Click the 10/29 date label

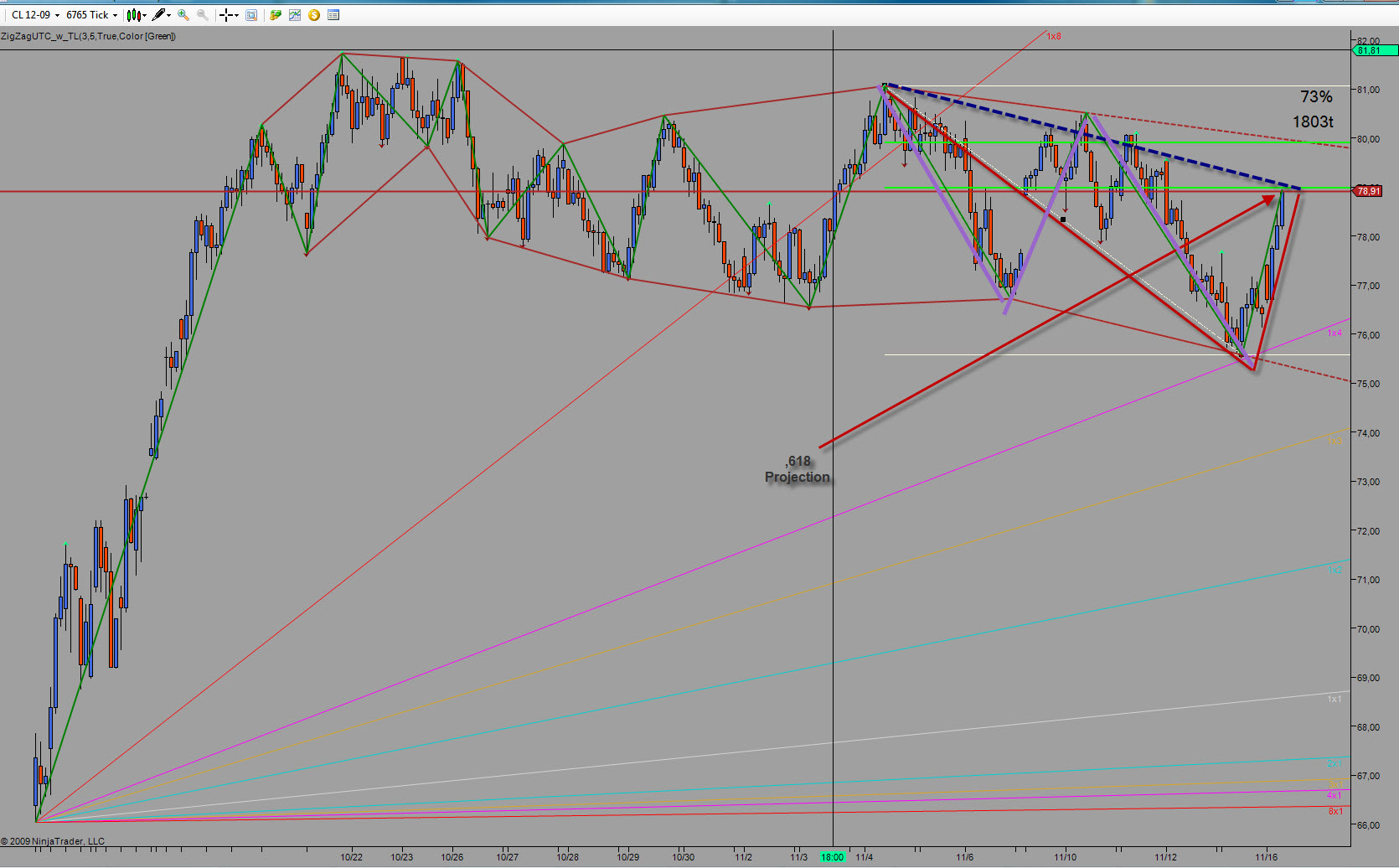coord(628,857)
